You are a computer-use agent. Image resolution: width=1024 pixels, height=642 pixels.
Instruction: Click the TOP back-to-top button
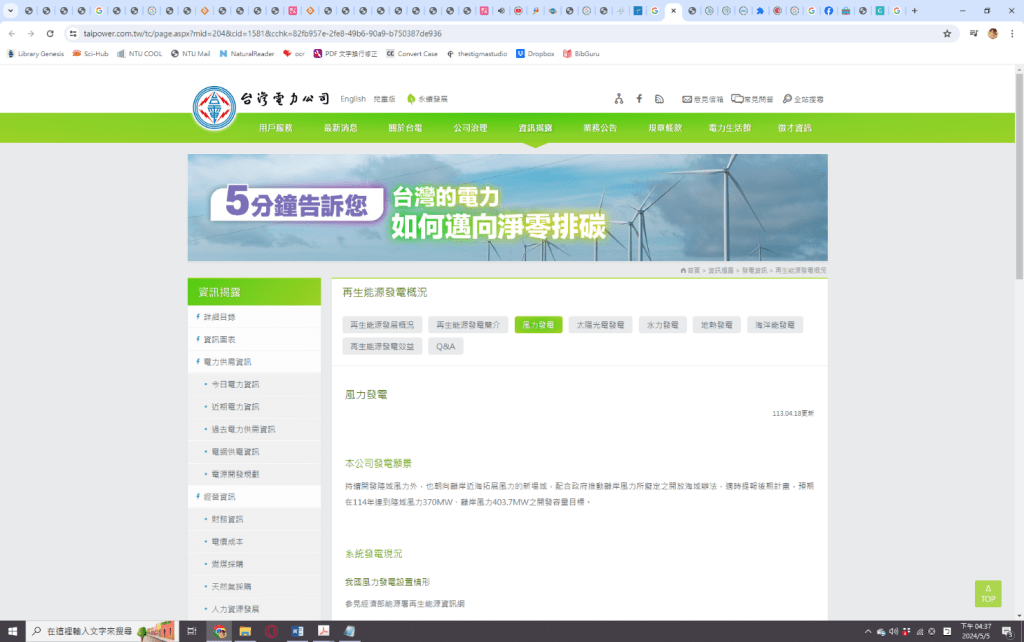[987, 594]
